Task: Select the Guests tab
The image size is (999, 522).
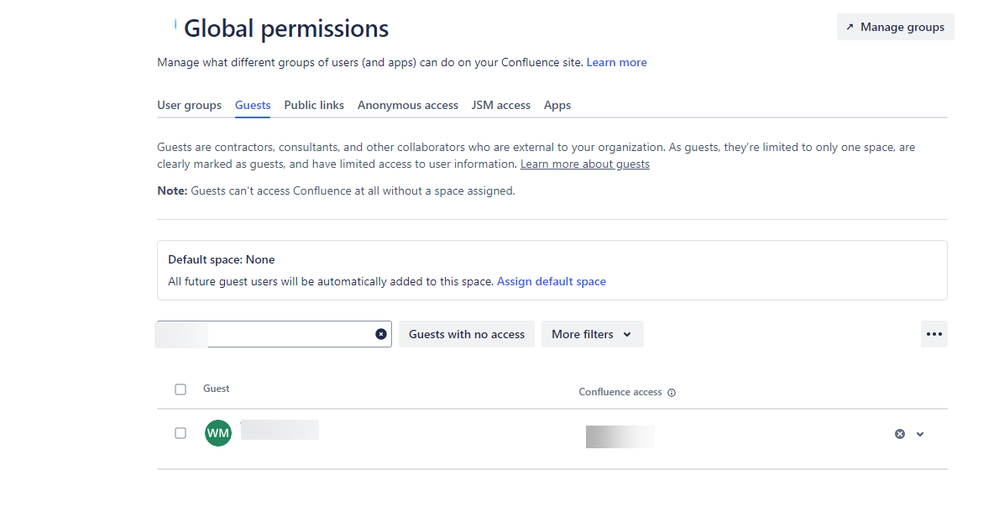Action: point(252,105)
